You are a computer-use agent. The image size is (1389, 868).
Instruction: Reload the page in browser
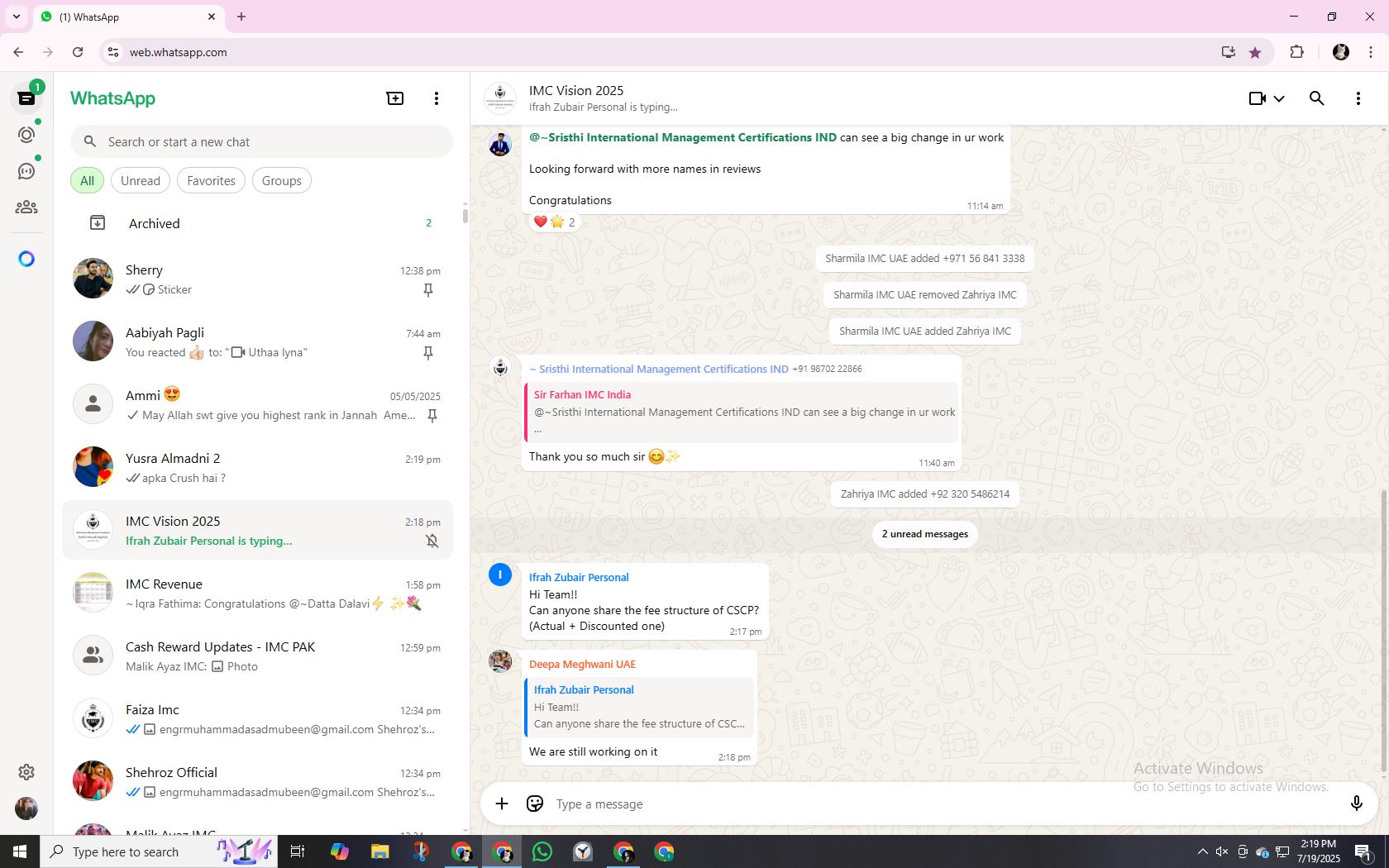[x=78, y=52]
